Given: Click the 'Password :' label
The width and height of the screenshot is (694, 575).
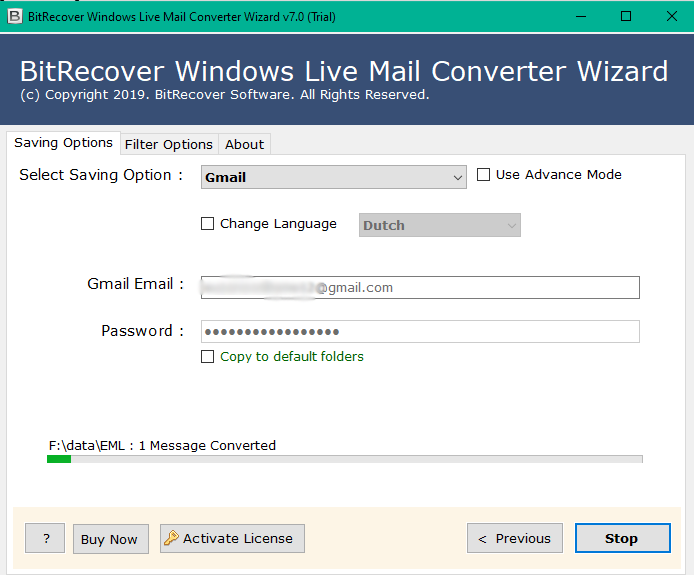Looking at the screenshot, I should click(x=142, y=331).
